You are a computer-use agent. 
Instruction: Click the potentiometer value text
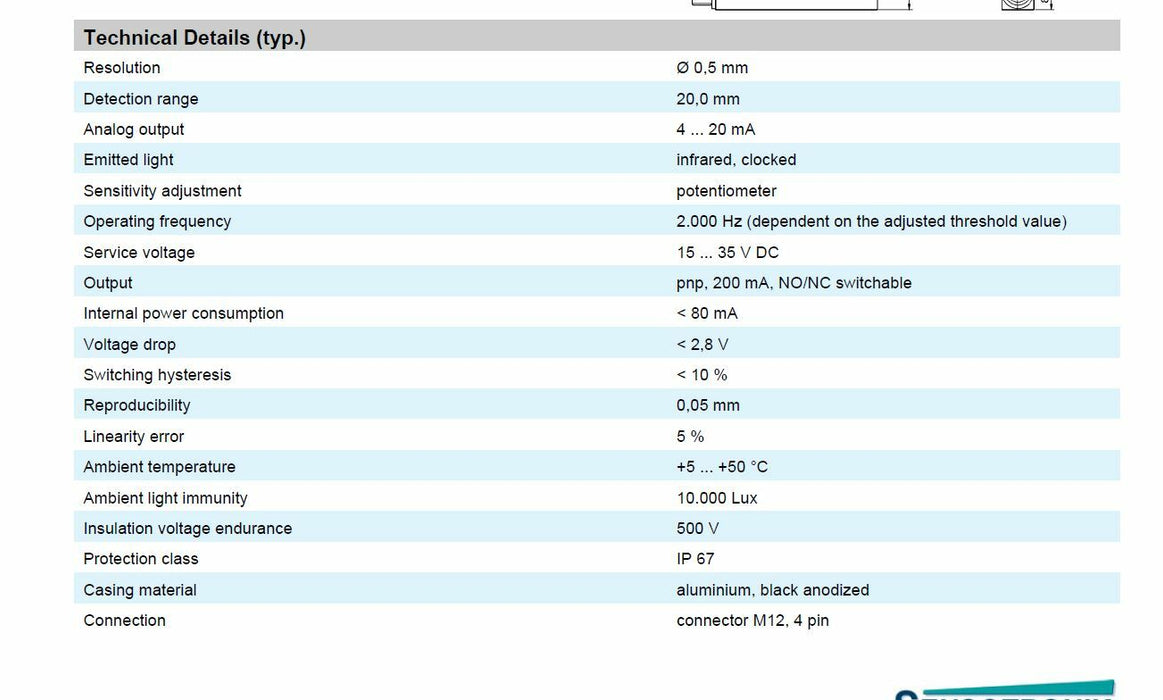tap(726, 191)
